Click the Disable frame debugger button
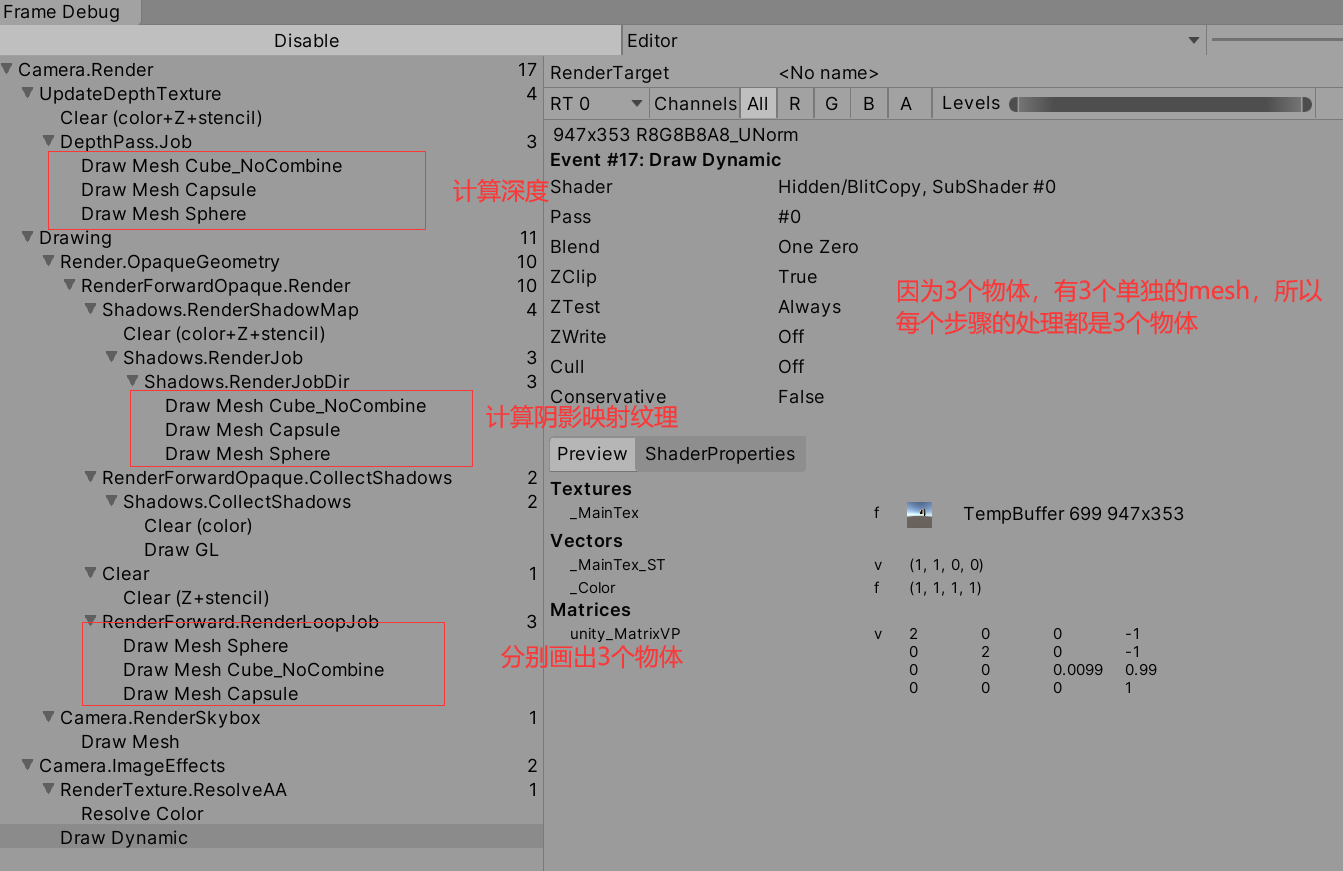The image size is (1343, 871). point(310,41)
